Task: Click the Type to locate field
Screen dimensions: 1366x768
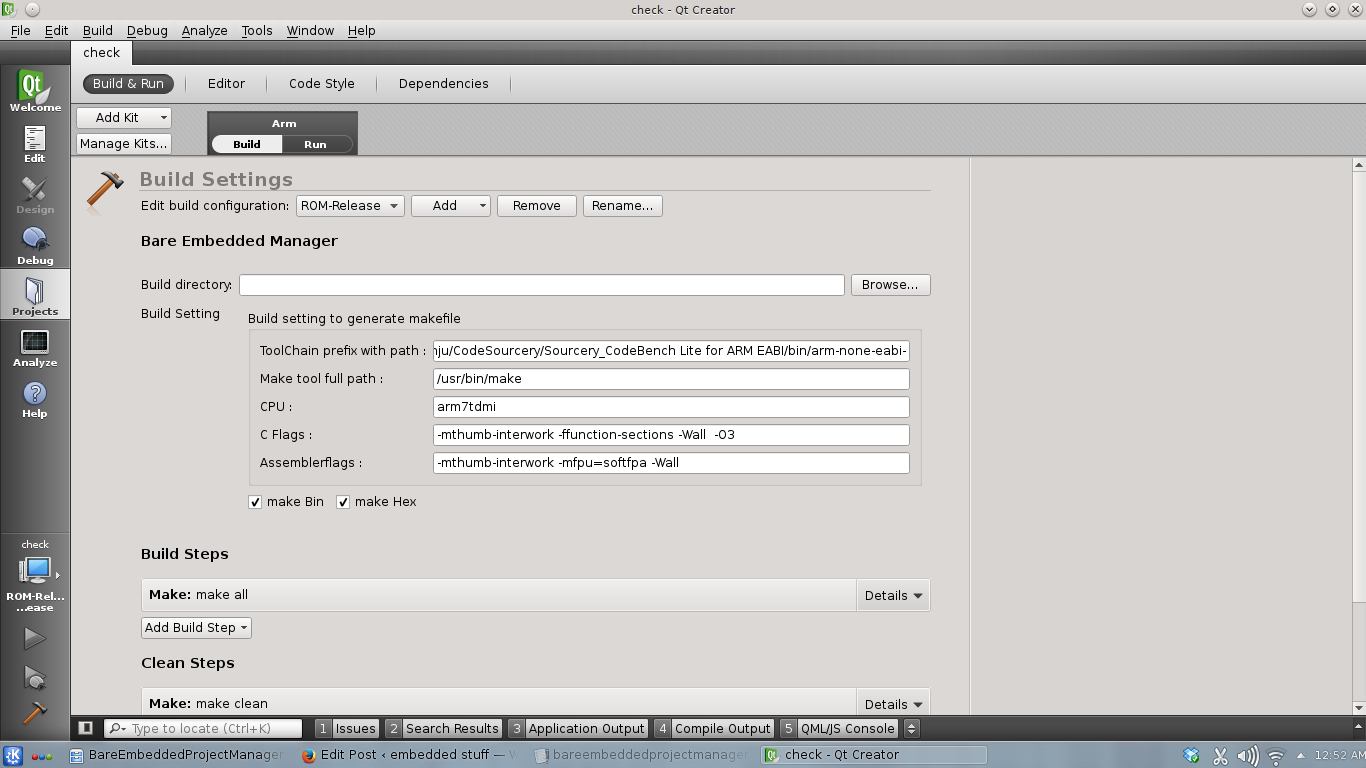Action: pyautogui.click(x=203, y=728)
